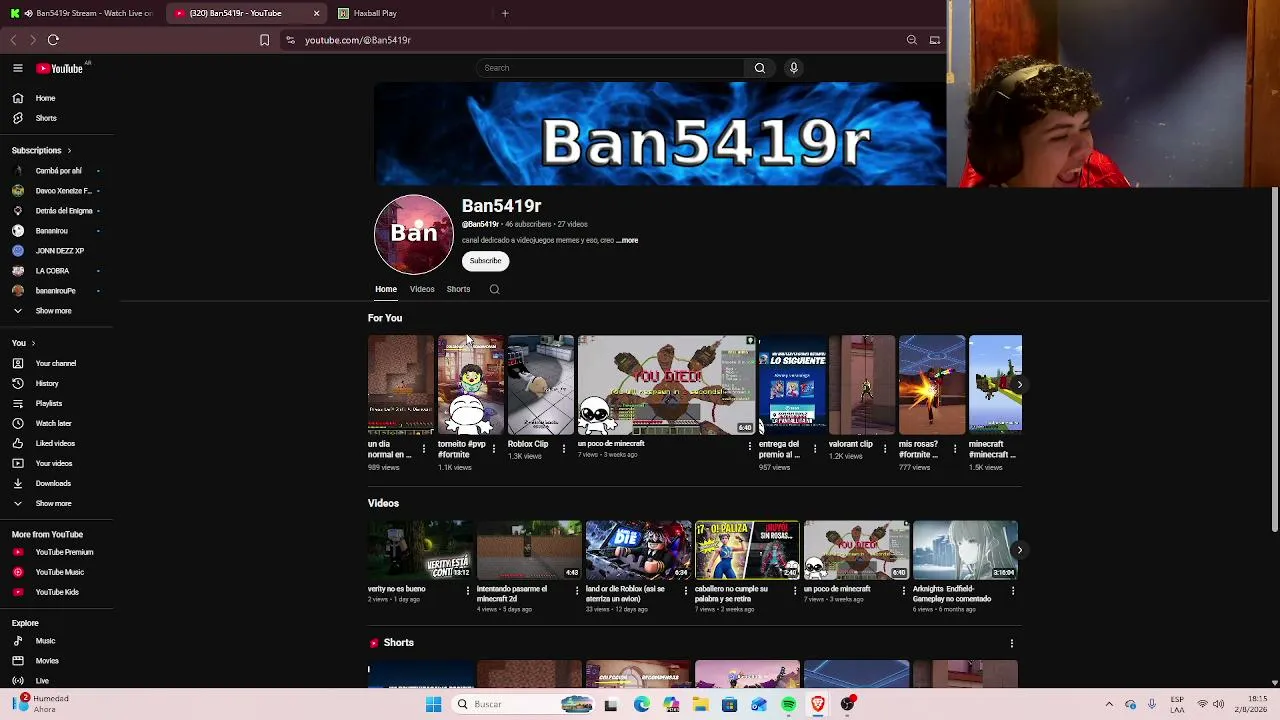Image resolution: width=1280 pixels, height=720 pixels.
Task: Reload the page in the browser
Action: pos(53,40)
